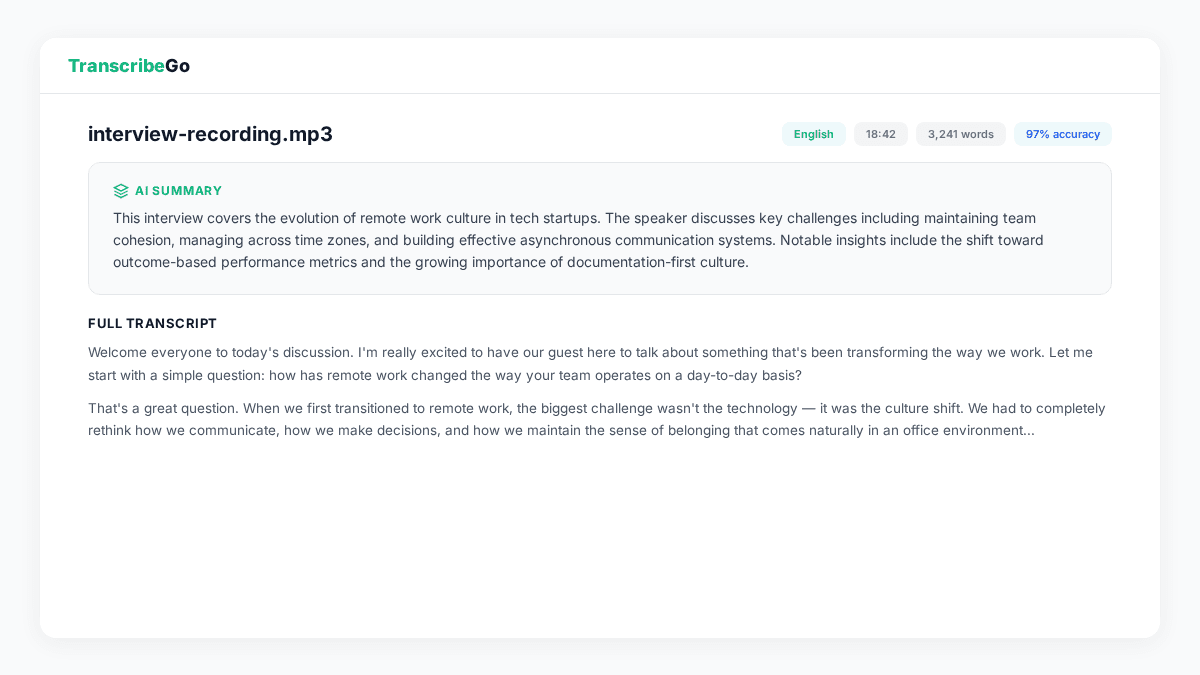Image resolution: width=1200 pixels, height=675 pixels.
Task: Click the summary paragraph starting "This interview covers"
Action: pos(579,240)
